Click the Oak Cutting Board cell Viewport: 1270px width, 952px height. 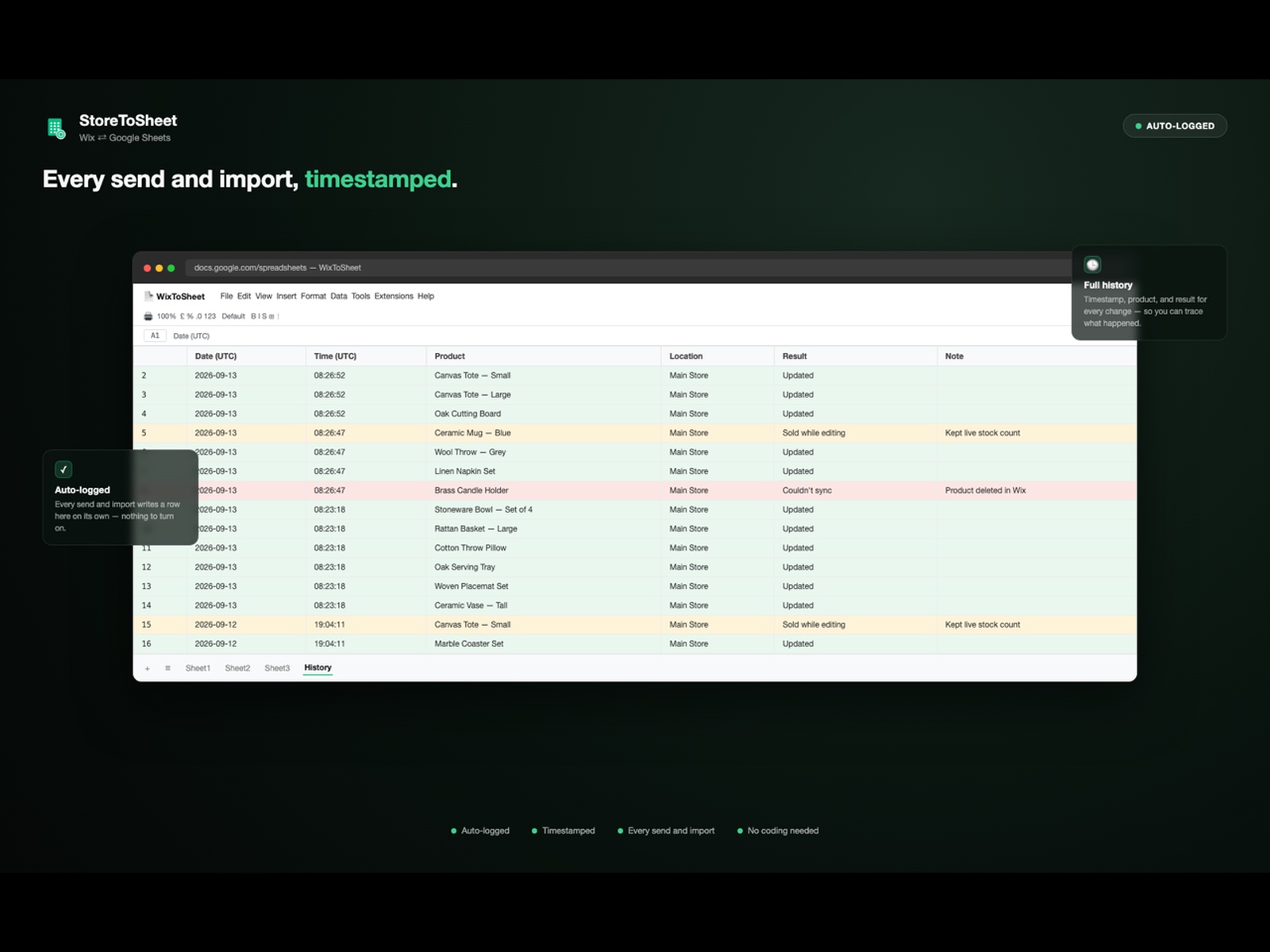tap(544, 414)
